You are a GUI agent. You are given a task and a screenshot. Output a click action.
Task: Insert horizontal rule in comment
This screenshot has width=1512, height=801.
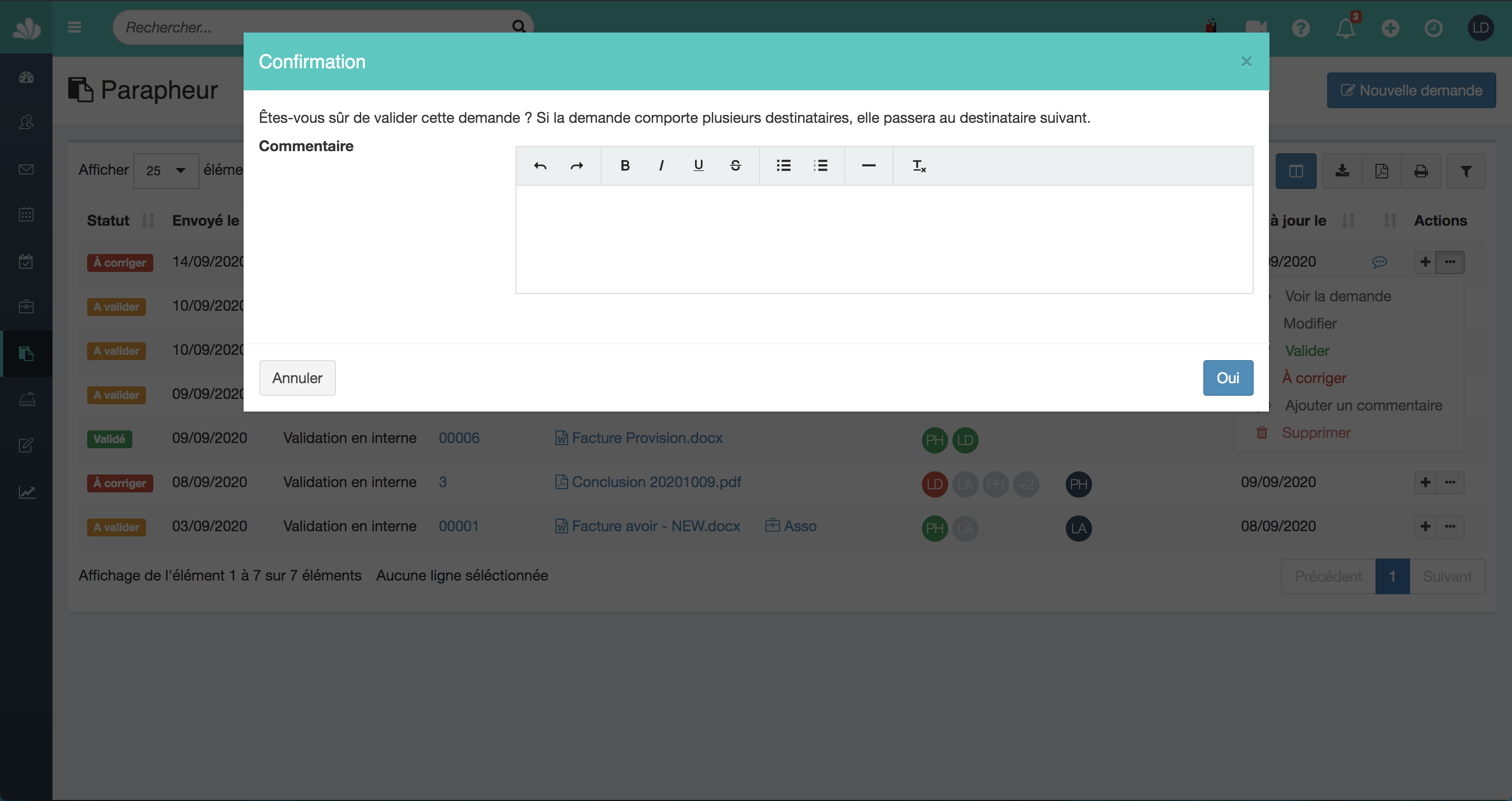(x=869, y=166)
